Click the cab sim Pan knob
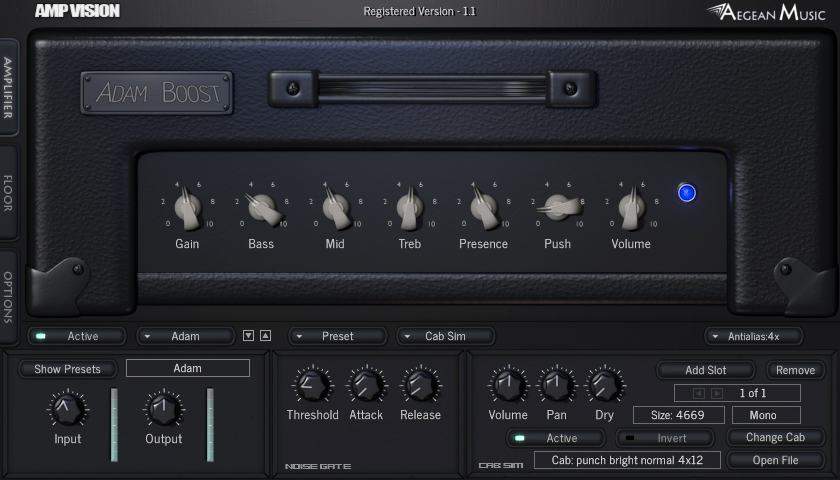The width and height of the screenshot is (840, 480). [555, 385]
